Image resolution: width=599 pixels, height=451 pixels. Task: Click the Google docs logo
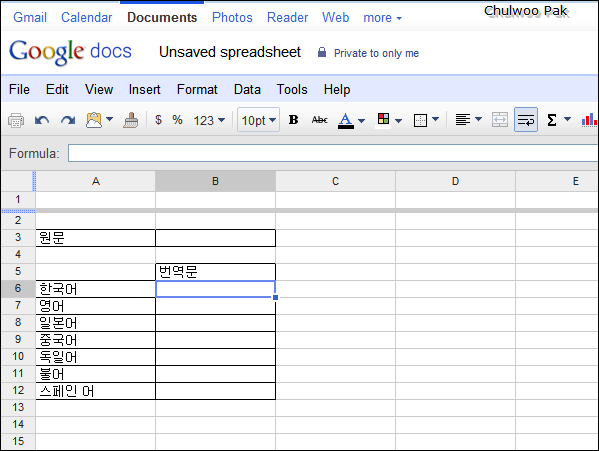(x=70, y=52)
